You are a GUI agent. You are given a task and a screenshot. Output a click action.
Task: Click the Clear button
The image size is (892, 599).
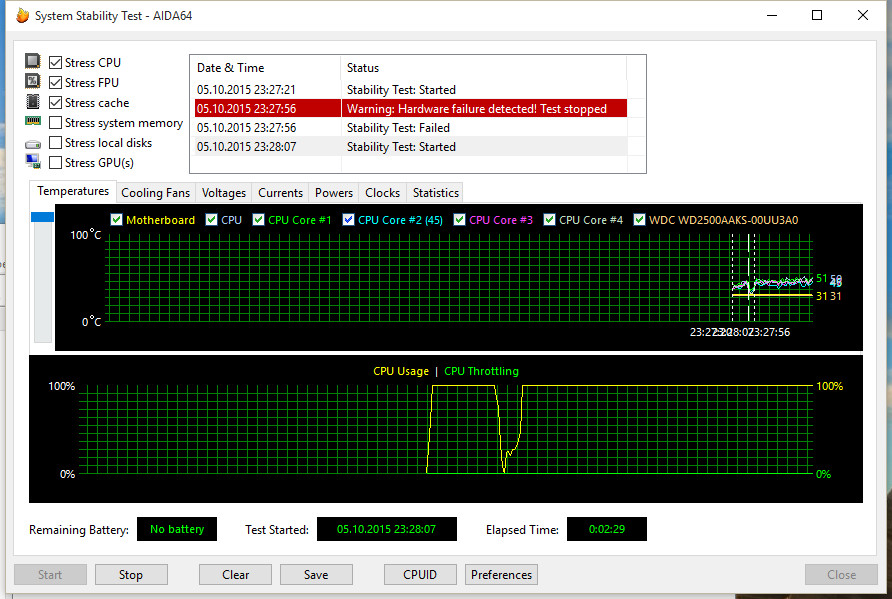pyautogui.click(x=236, y=575)
